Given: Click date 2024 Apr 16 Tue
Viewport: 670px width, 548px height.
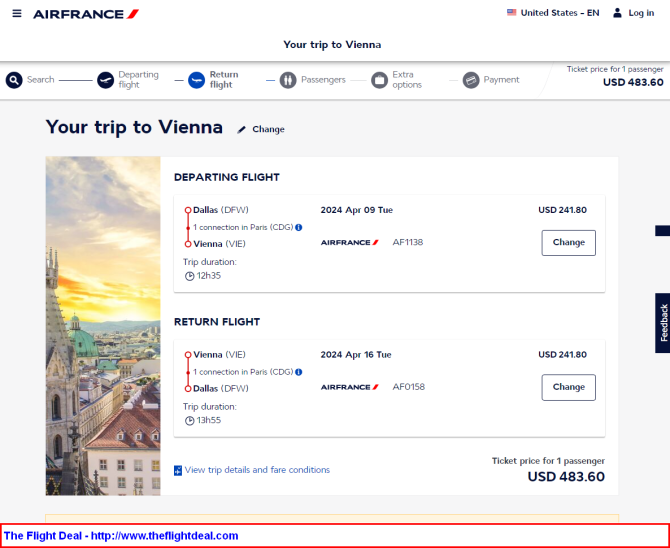Looking at the screenshot, I should pyautogui.click(x=356, y=354).
